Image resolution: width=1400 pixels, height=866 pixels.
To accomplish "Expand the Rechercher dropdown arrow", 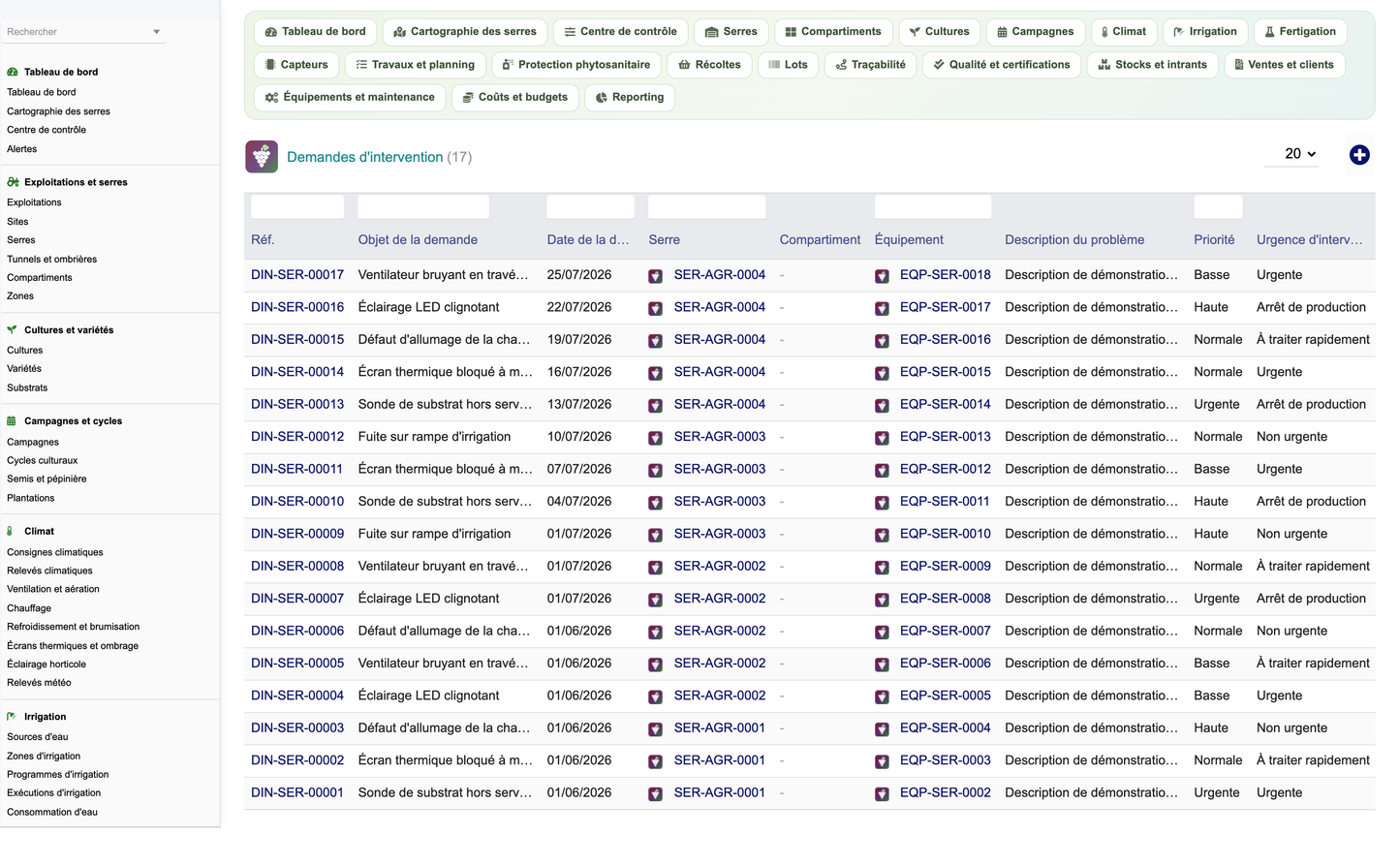I will [156, 32].
